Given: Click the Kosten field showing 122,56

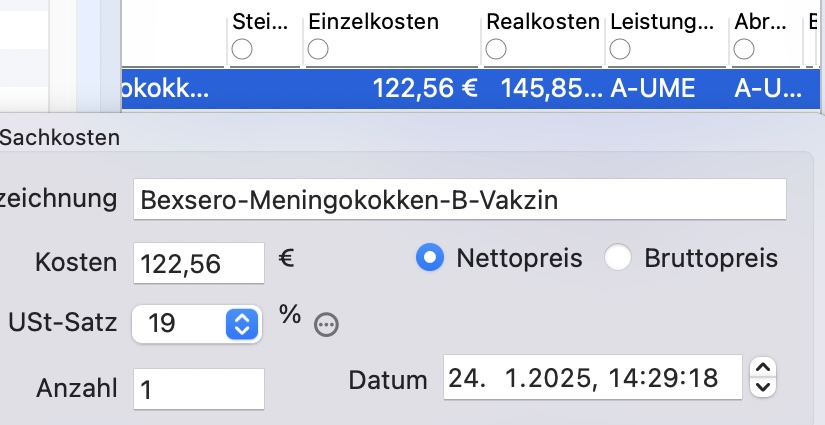Looking at the screenshot, I should (x=199, y=263).
